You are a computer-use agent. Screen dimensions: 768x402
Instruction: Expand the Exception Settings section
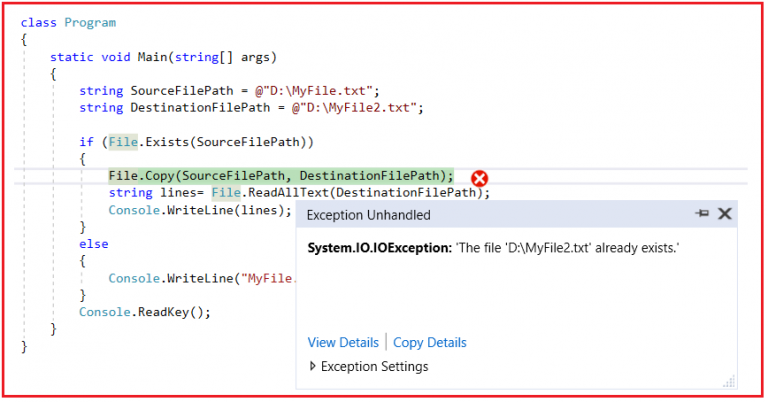(313, 367)
